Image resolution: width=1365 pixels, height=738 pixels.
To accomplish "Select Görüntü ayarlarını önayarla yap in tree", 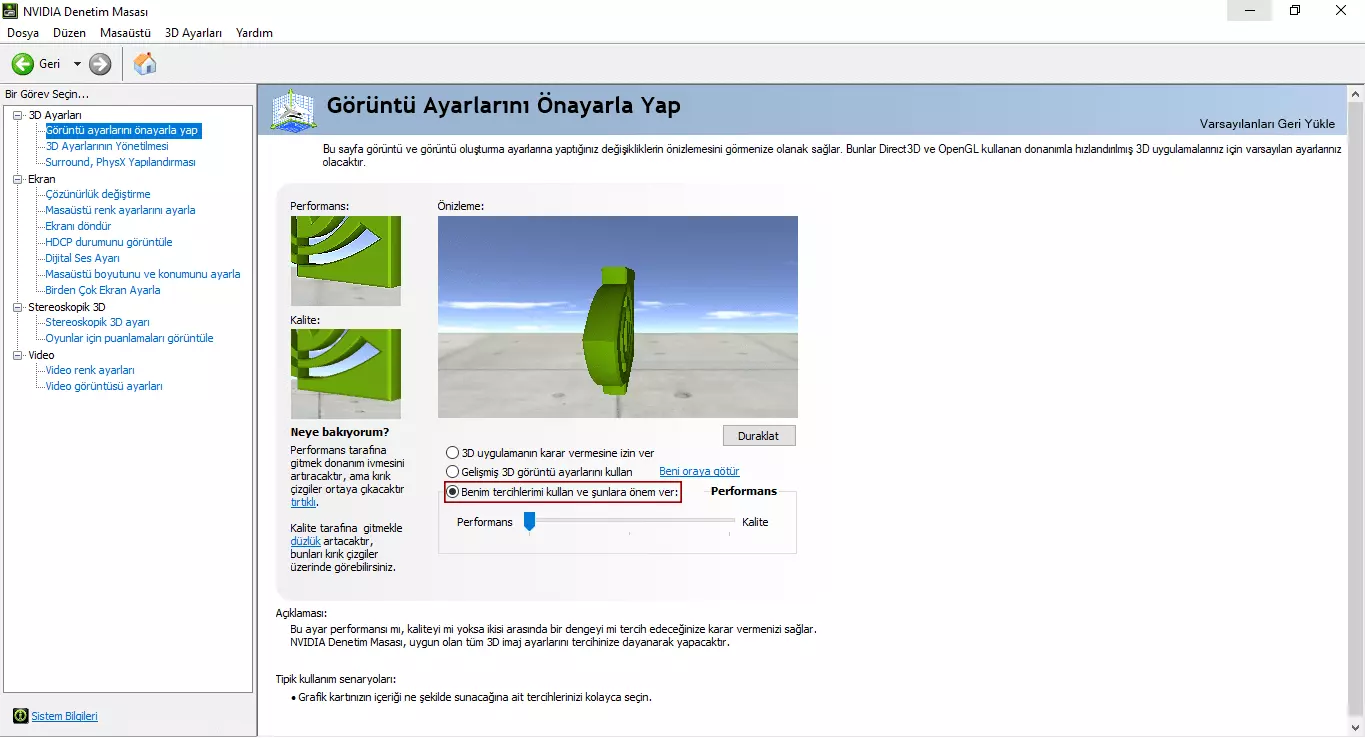I will pyautogui.click(x=122, y=130).
